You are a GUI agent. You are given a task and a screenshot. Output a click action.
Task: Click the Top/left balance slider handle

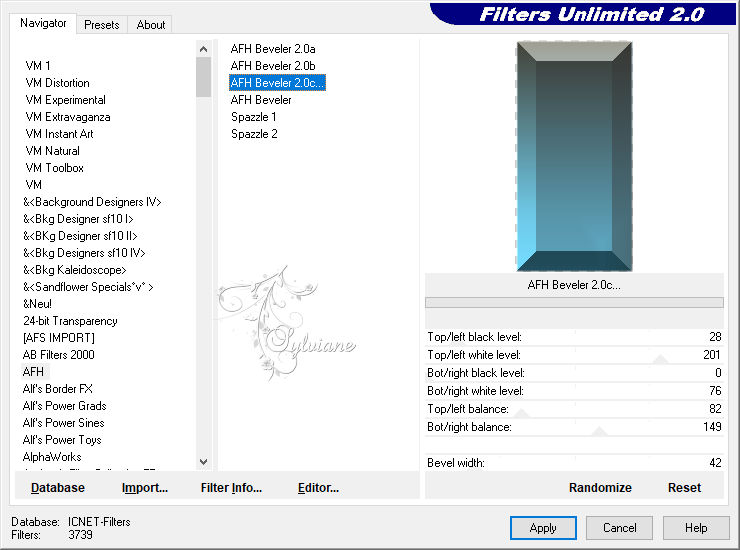[x=521, y=414]
